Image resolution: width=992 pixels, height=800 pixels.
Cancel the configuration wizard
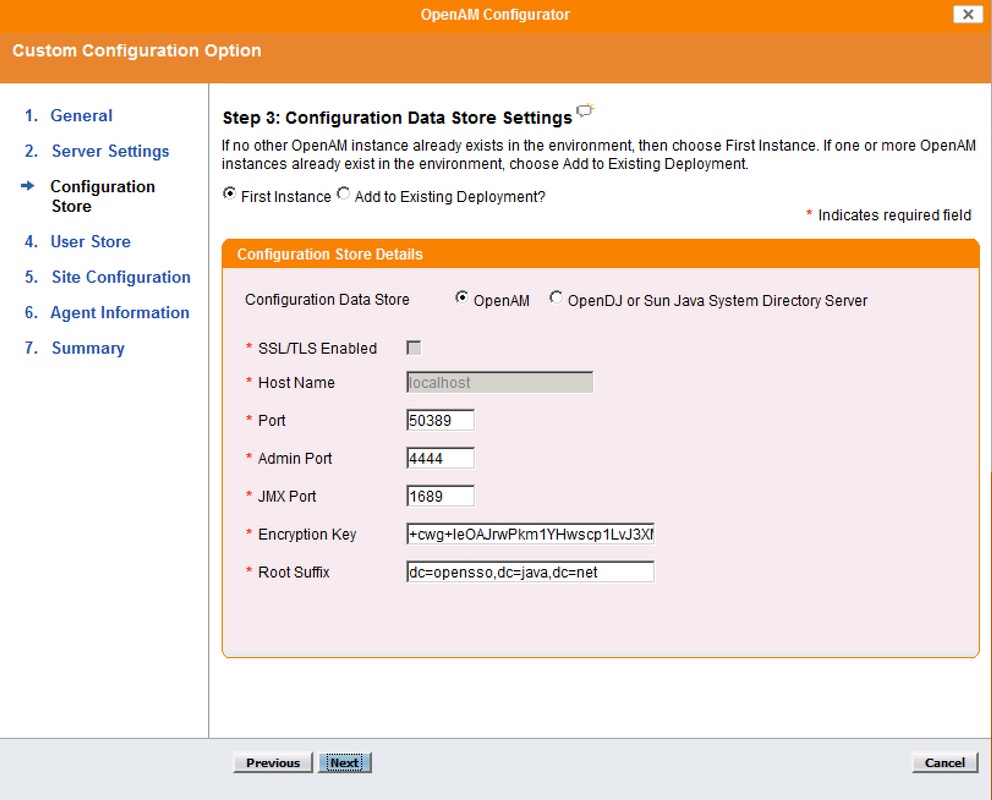(943, 762)
